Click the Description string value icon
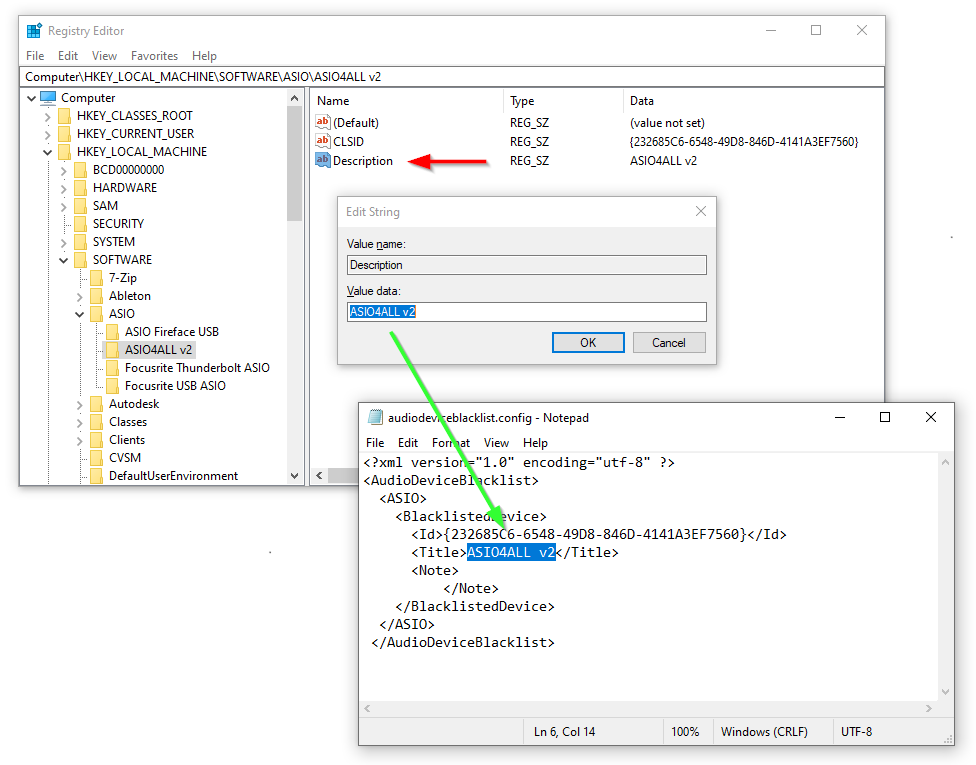The image size is (976, 765). (323, 160)
